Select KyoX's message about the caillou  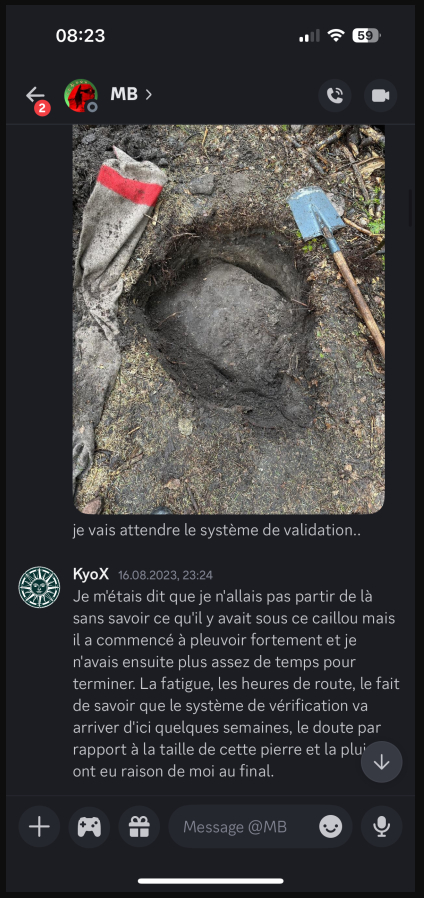coord(236,683)
